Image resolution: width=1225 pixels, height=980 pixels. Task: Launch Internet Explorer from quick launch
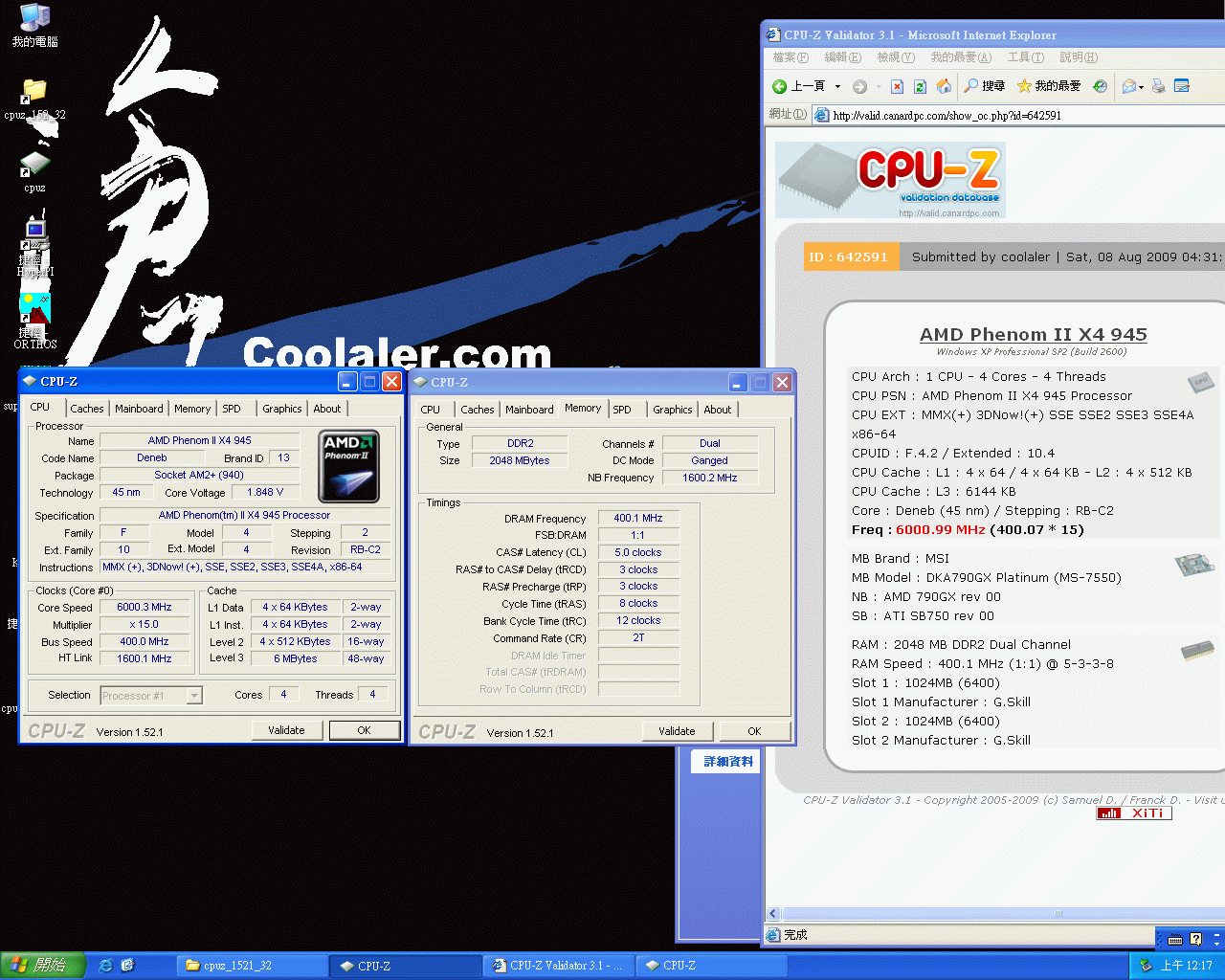(x=106, y=966)
